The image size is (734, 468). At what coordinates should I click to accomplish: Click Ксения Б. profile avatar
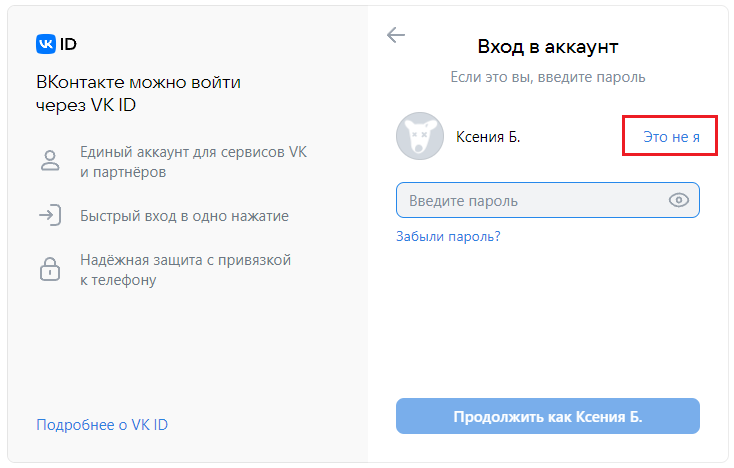coord(419,136)
